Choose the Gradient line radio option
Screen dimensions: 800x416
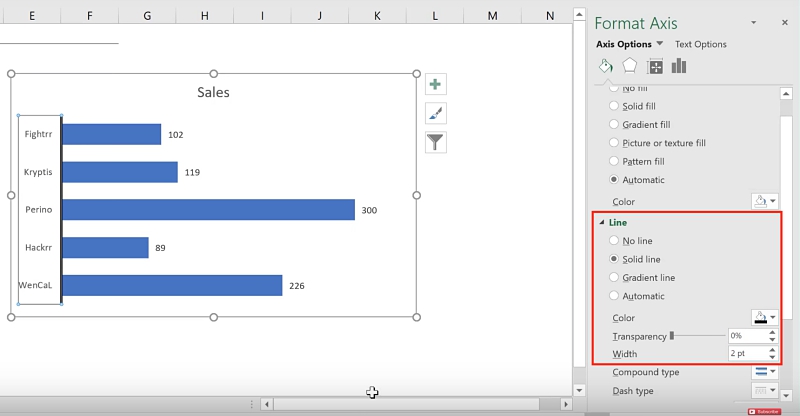point(614,277)
